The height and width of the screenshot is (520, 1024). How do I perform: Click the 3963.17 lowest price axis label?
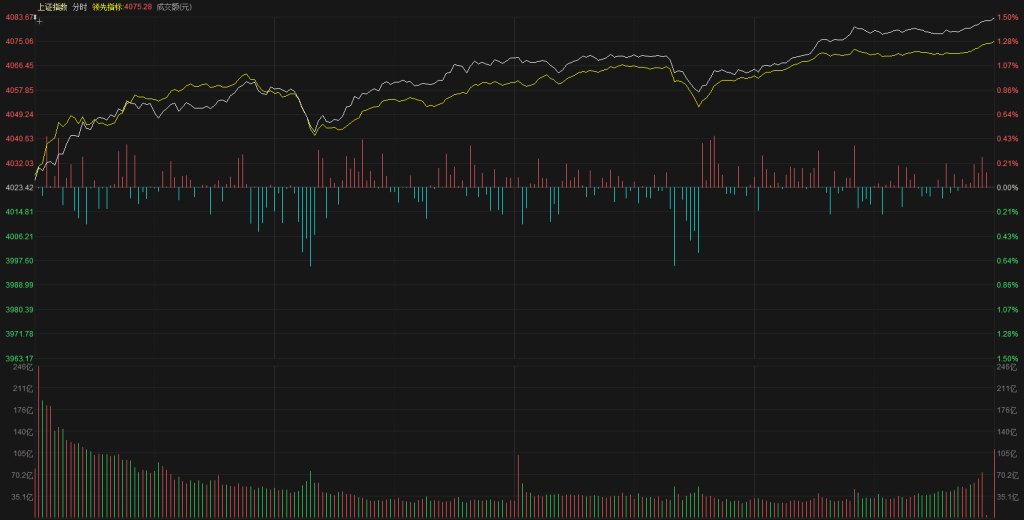[x=19, y=358]
